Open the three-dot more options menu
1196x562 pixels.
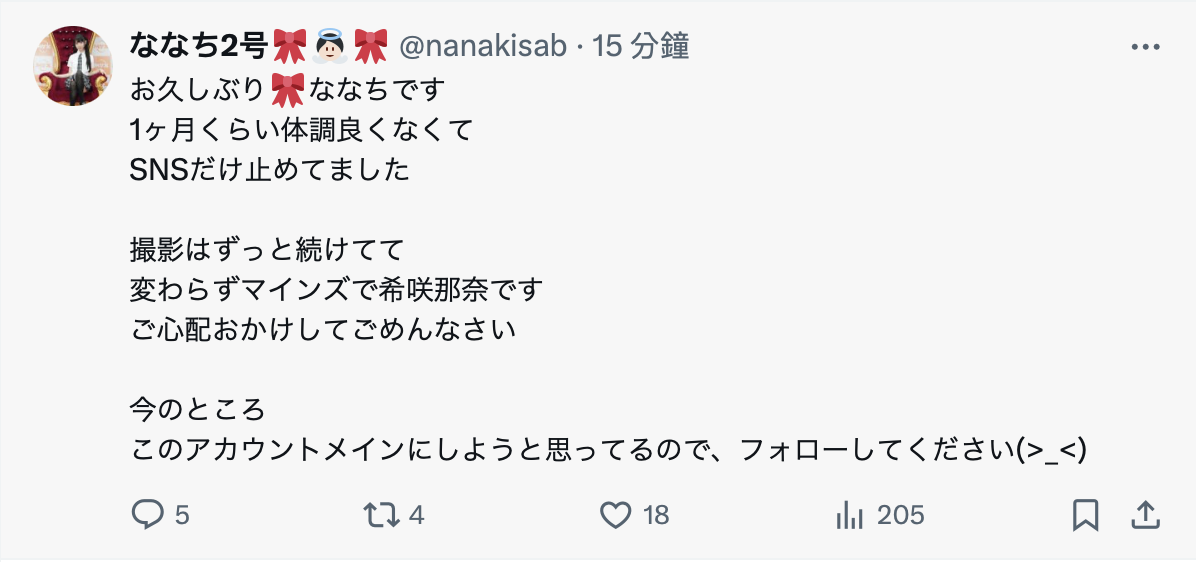tap(1144, 46)
